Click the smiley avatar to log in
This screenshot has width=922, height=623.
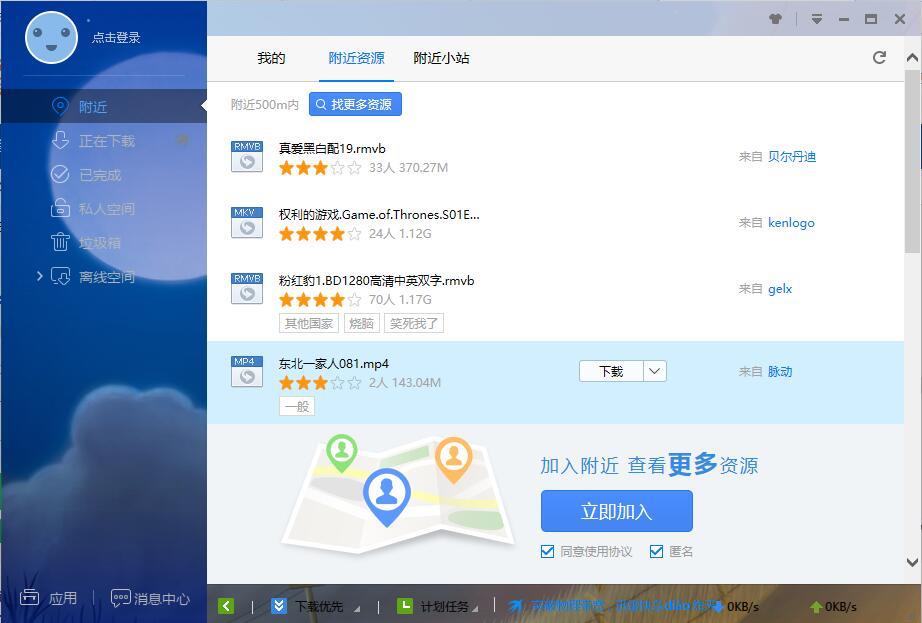[x=51, y=38]
